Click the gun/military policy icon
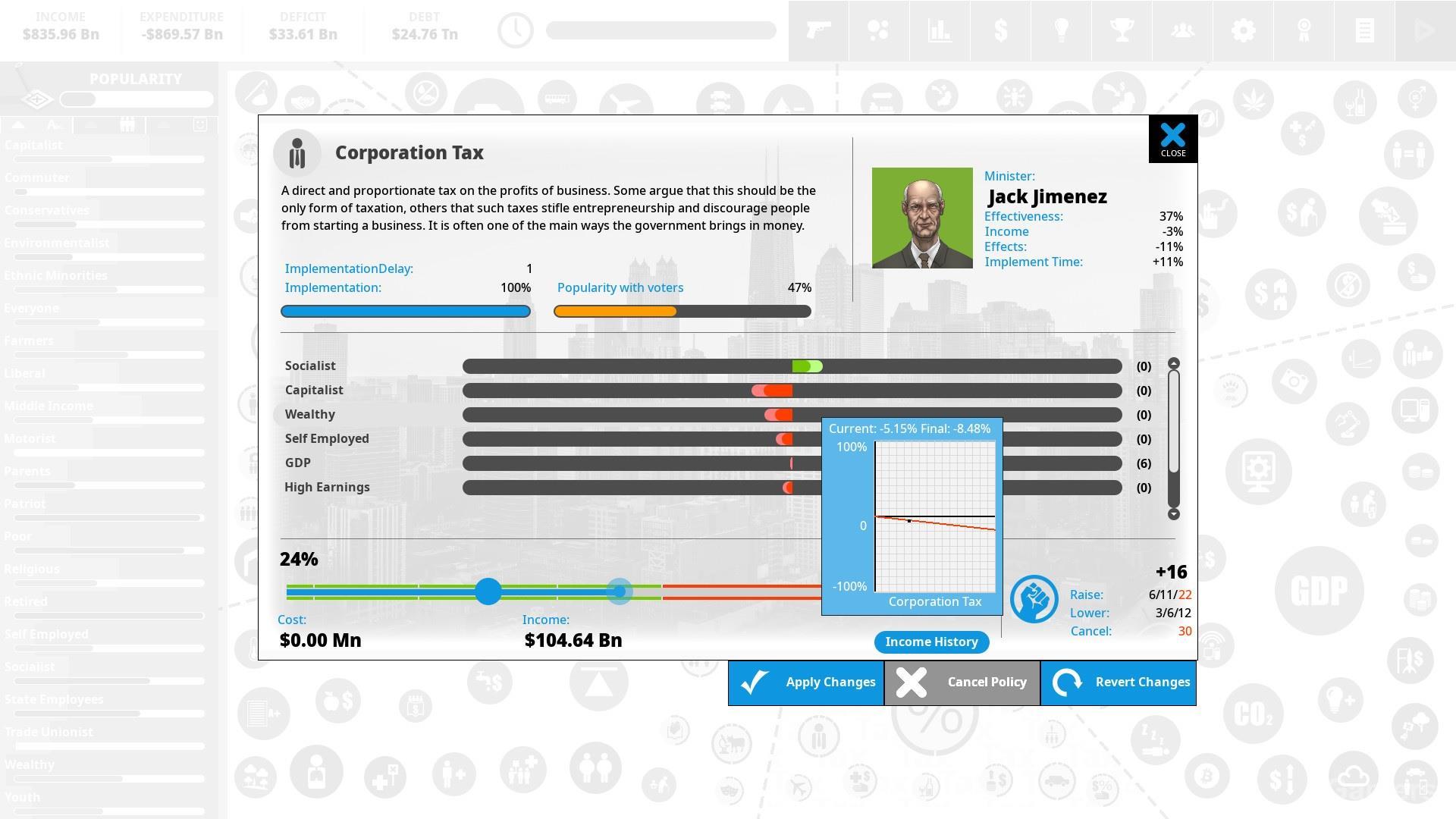 pyautogui.click(x=818, y=29)
